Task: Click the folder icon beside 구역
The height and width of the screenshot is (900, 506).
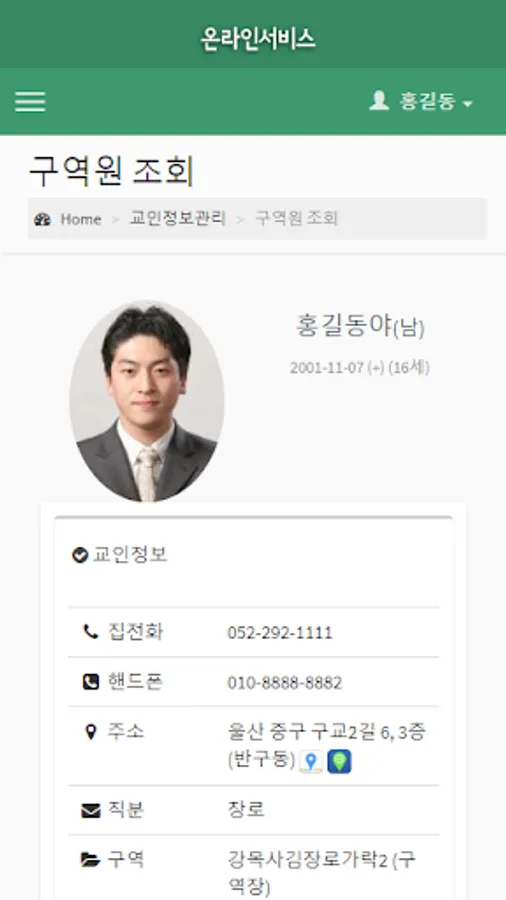Action: pyautogui.click(x=91, y=860)
